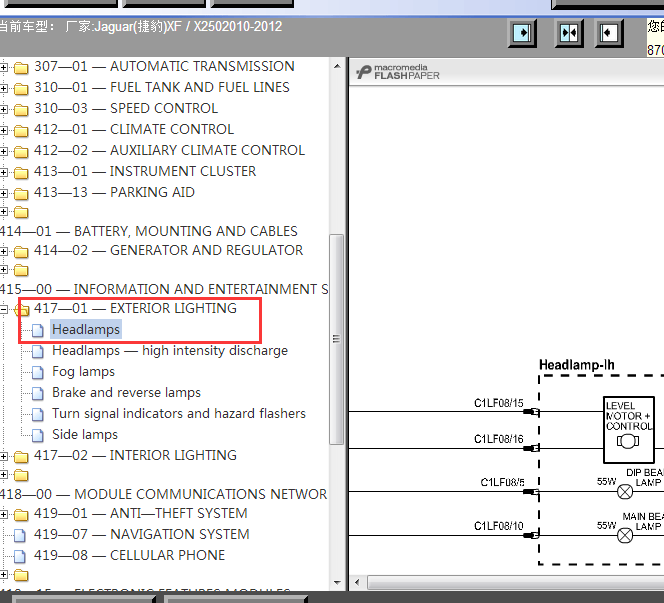The image size is (664, 603).
Task: Click the document icon next to Headlamps
Action: 38,330
